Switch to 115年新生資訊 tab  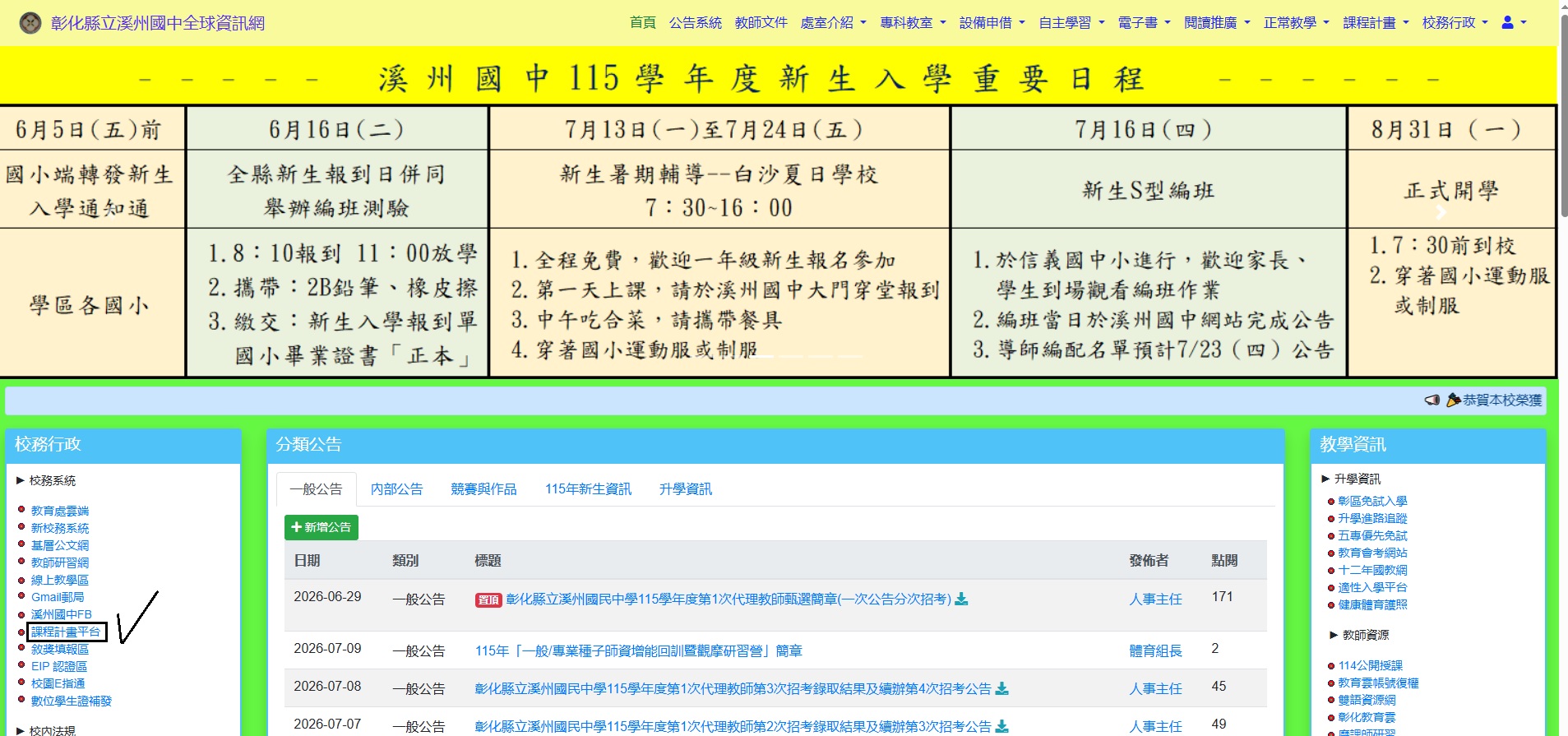(x=588, y=489)
